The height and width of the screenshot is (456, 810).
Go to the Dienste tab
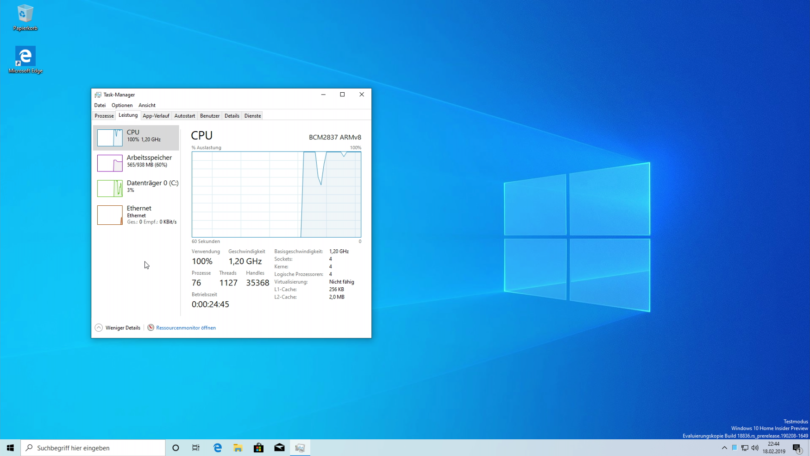click(x=253, y=116)
